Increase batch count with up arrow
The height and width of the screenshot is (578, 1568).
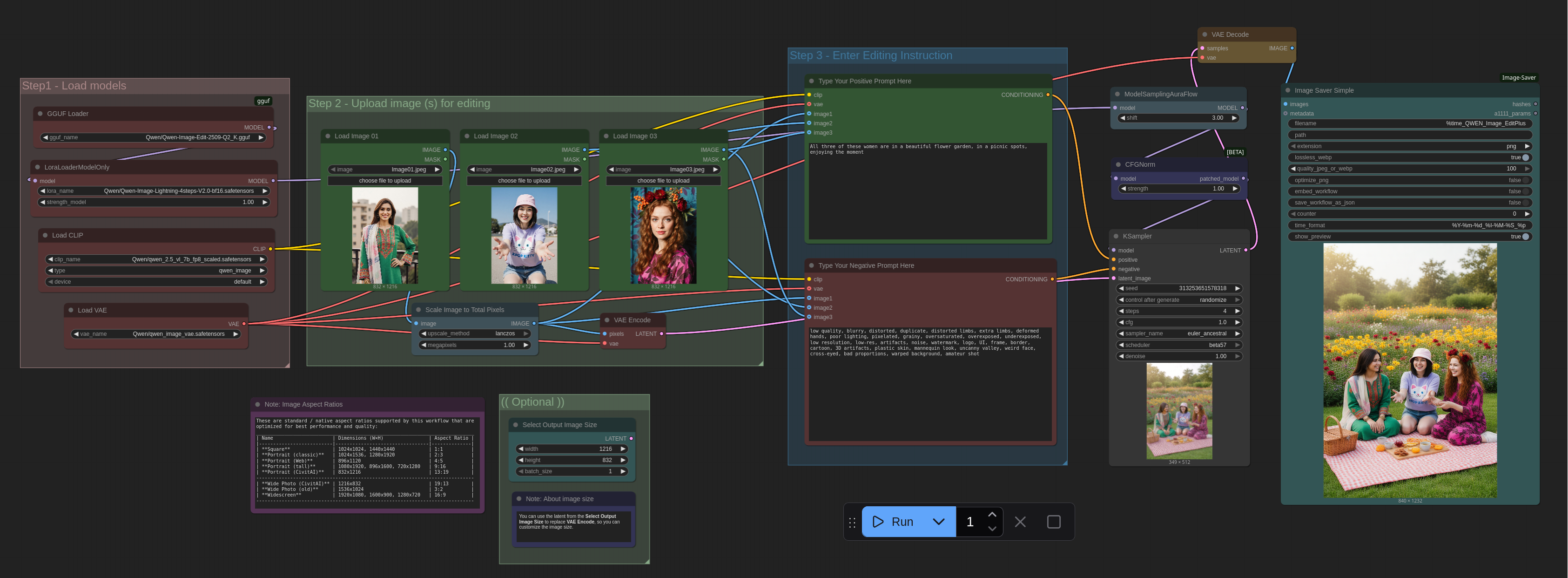click(x=992, y=515)
